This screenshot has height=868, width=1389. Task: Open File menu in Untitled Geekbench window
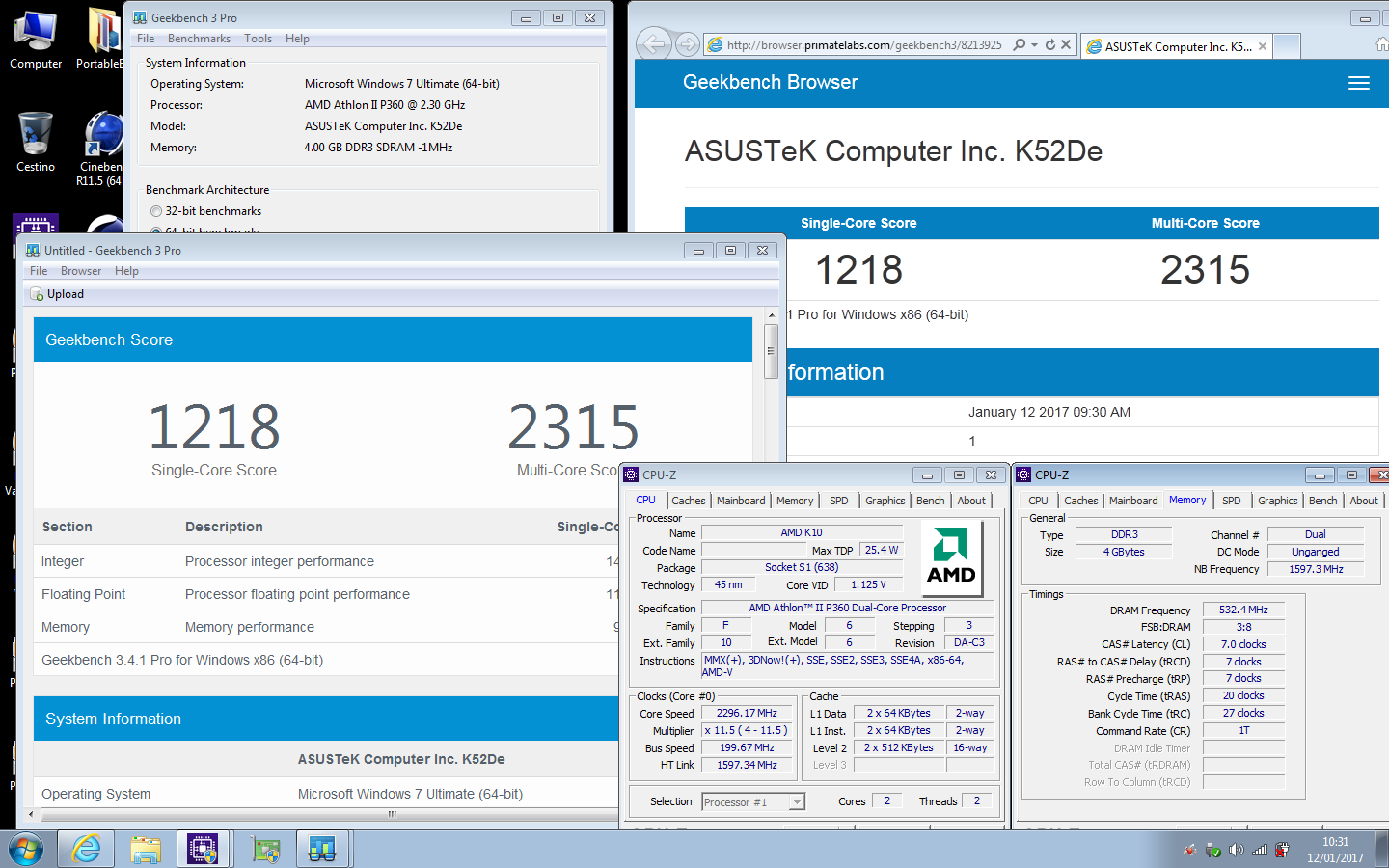click(x=39, y=271)
